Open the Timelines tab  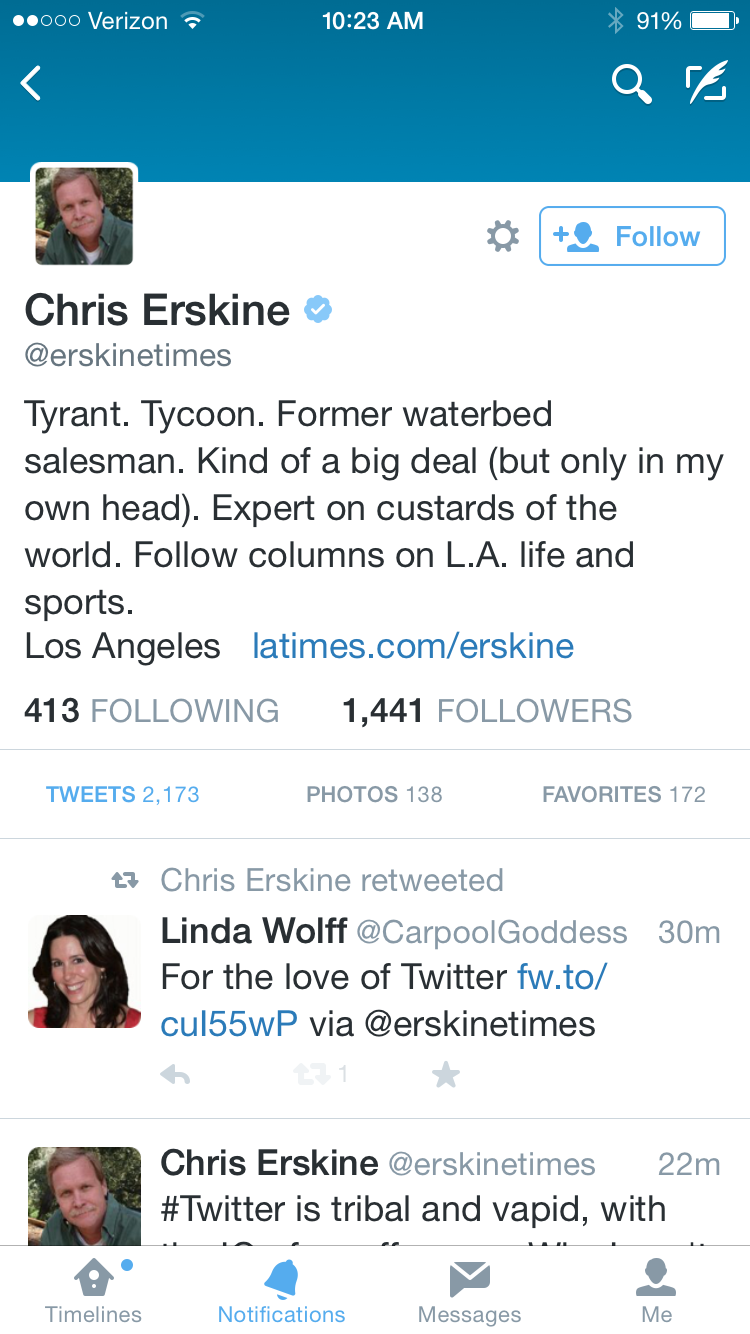tap(94, 1291)
